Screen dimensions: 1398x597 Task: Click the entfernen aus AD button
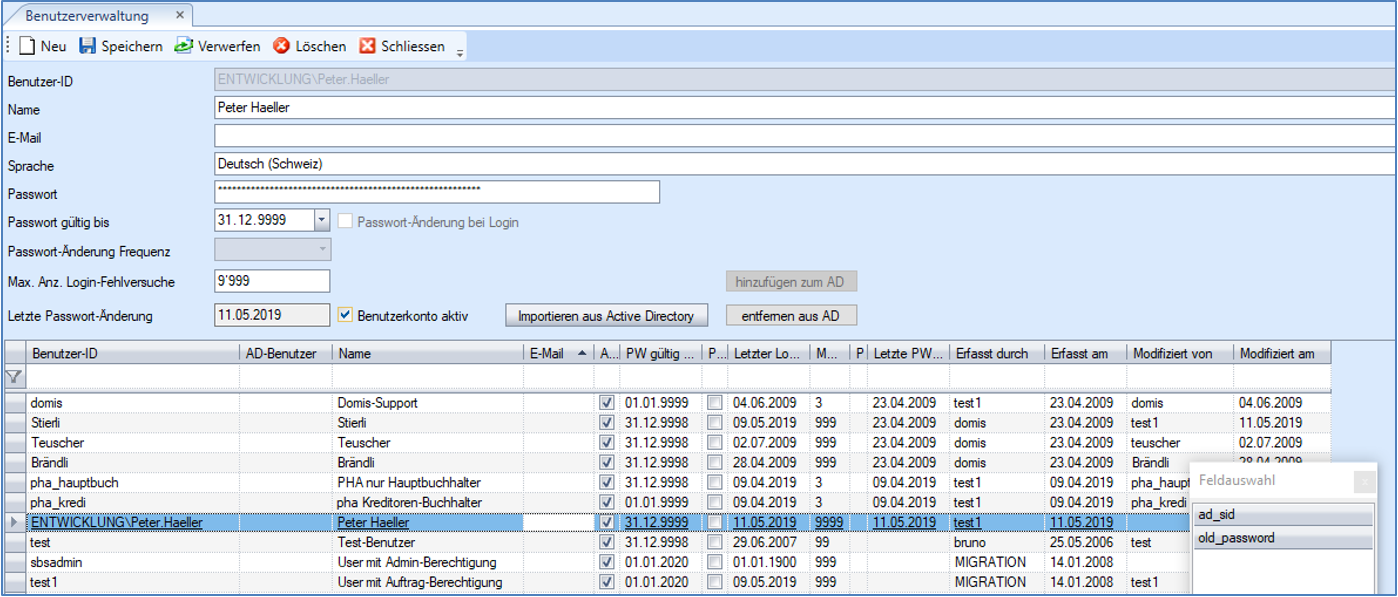click(x=790, y=316)
